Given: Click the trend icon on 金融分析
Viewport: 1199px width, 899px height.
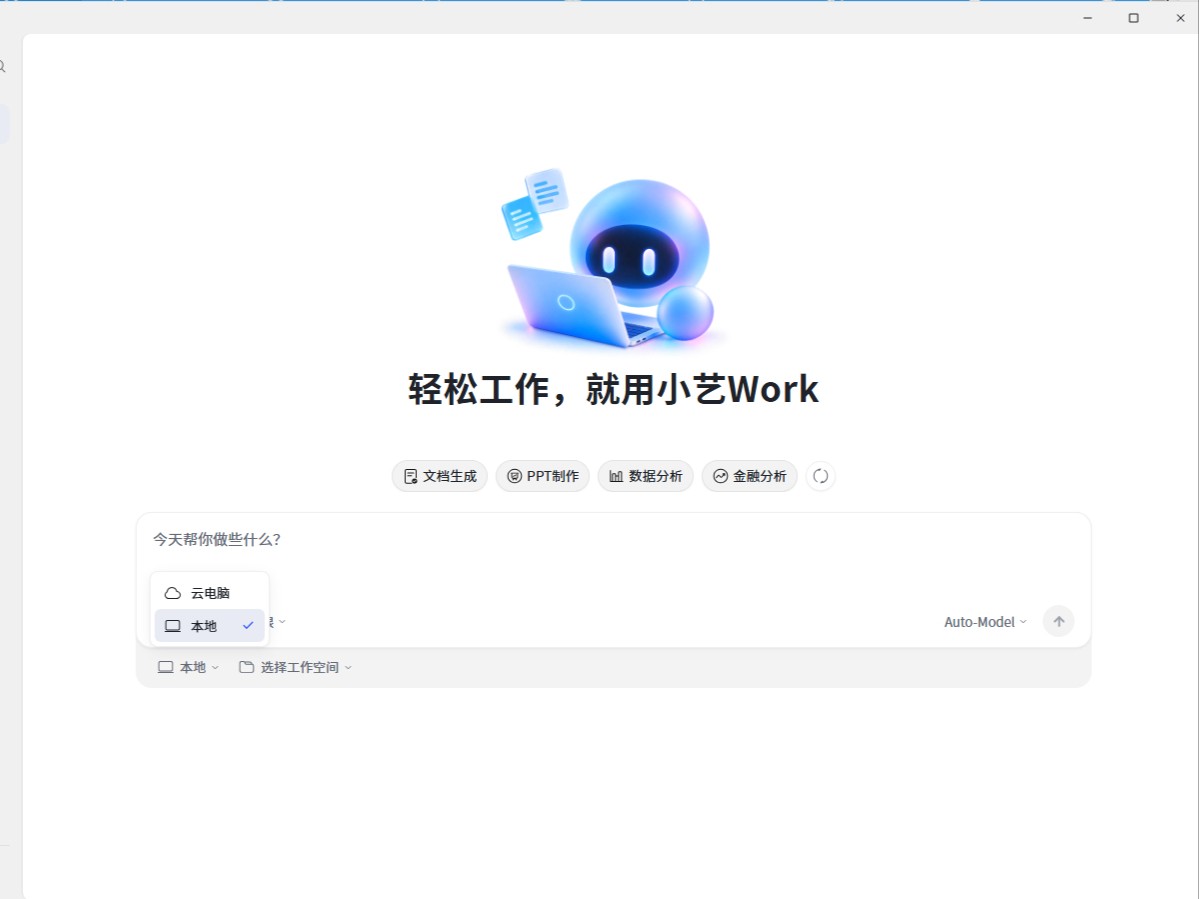Looking at the screenshot, I should [720, 476].
